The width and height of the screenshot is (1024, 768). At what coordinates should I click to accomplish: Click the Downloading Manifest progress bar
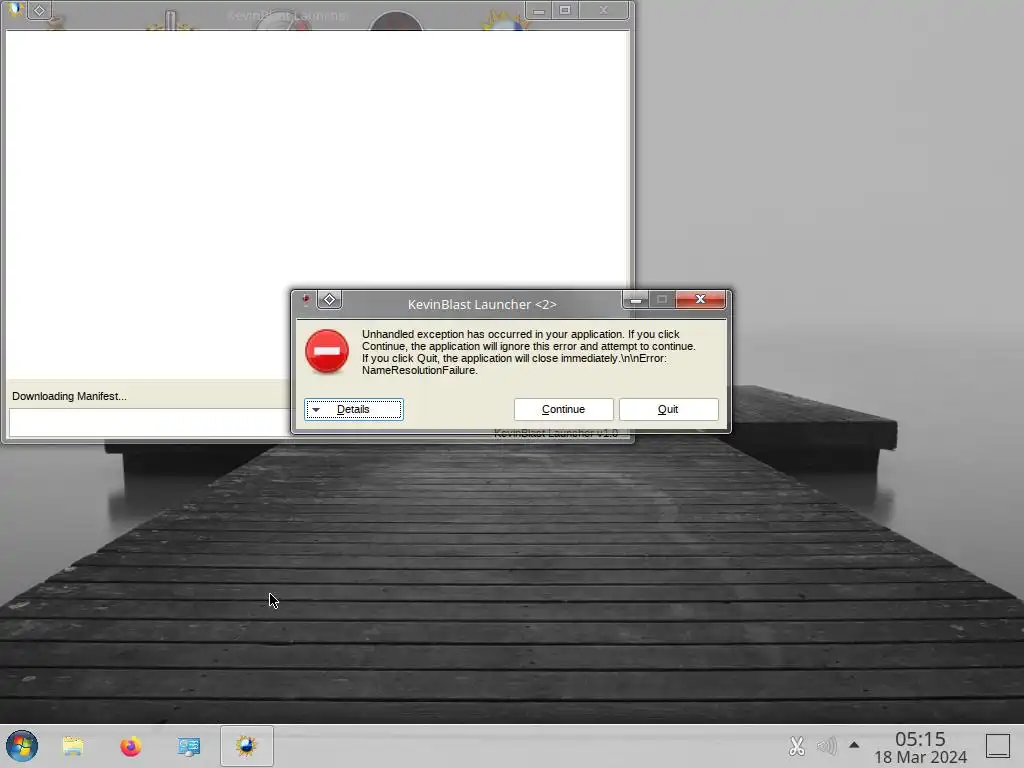click(149, 423)
